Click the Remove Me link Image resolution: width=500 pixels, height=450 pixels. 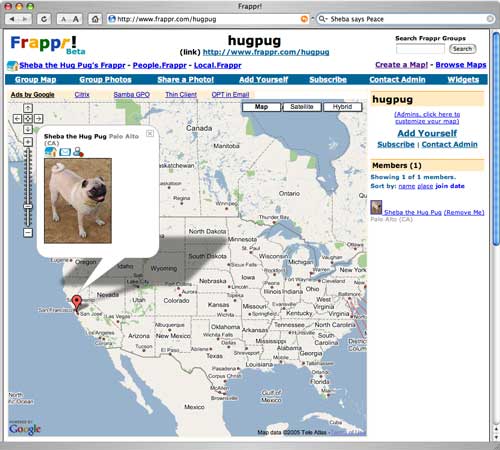point(464,212)
